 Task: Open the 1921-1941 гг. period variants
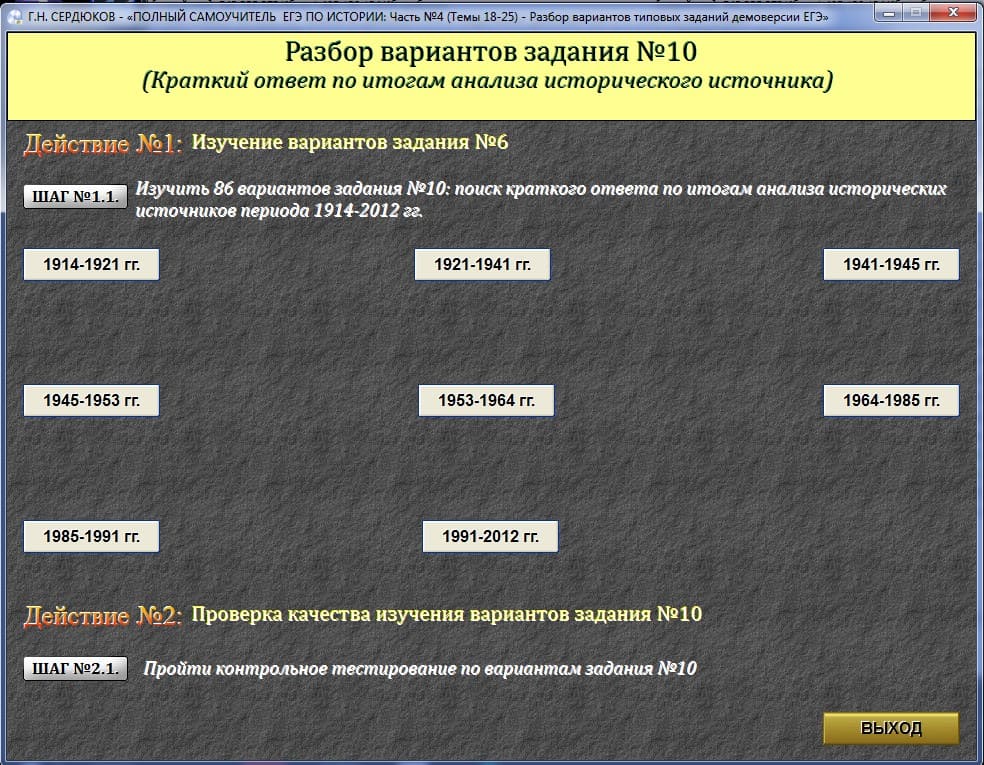[482, 264]
